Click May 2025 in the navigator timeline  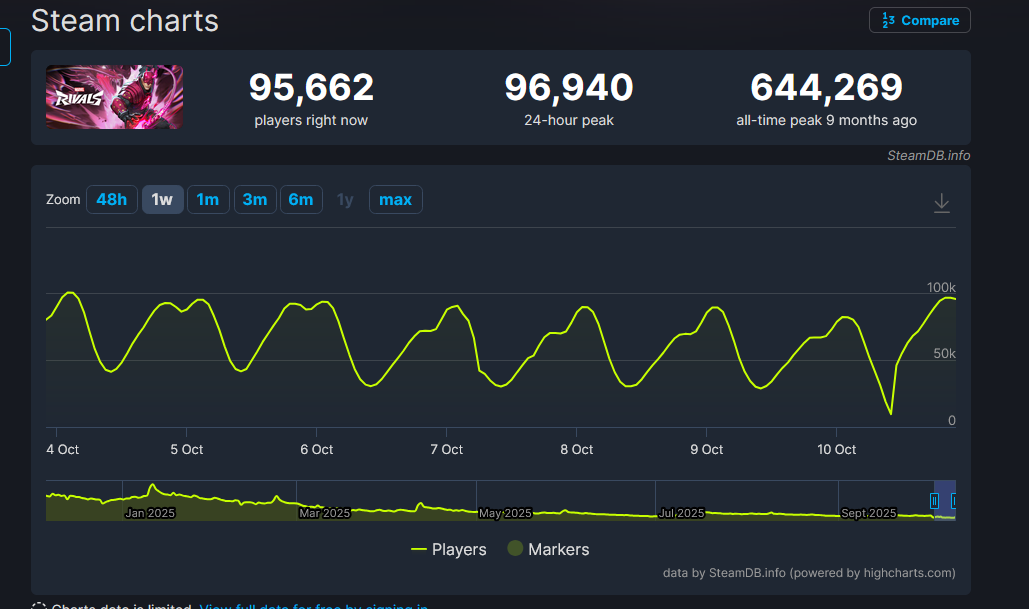[505, 513]
